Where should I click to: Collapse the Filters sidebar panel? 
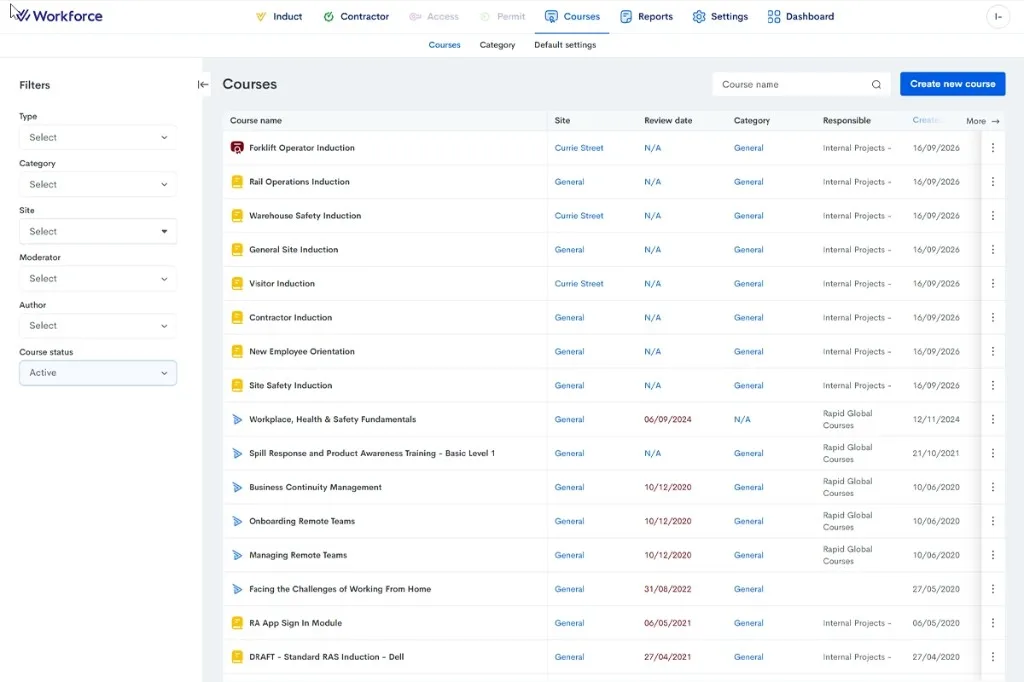click(x=203, y=84)
